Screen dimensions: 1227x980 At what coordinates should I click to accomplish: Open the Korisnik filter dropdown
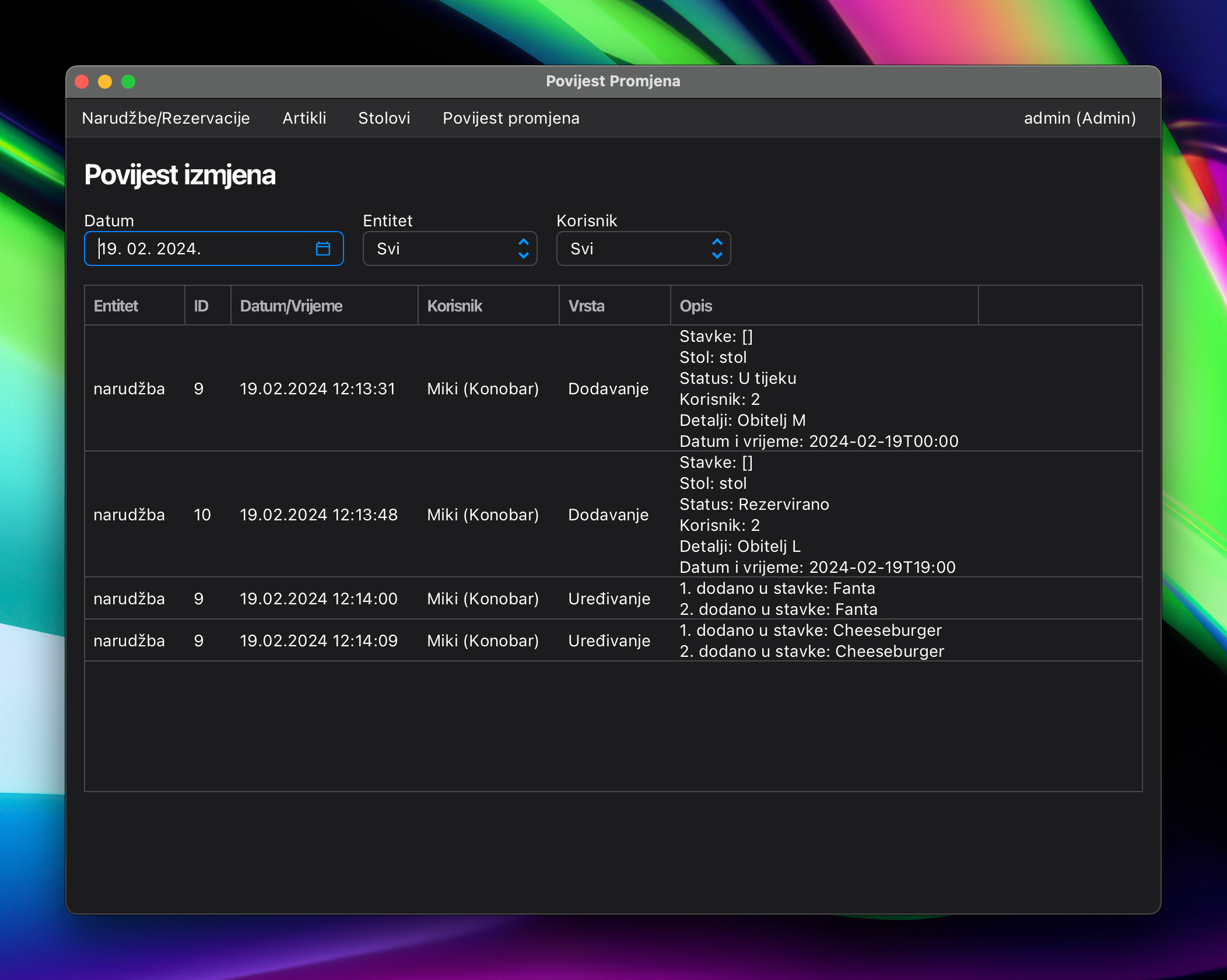pos(643,249)
